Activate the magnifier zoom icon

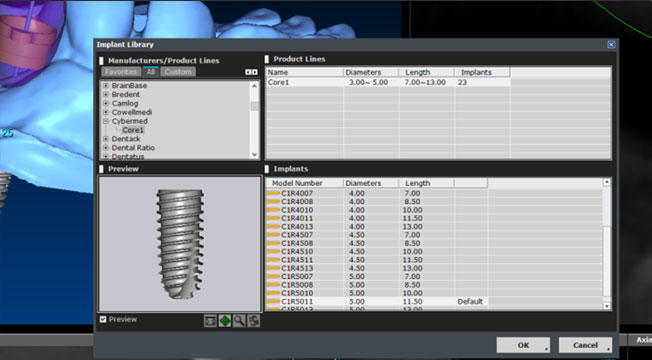tap(239, 321)
